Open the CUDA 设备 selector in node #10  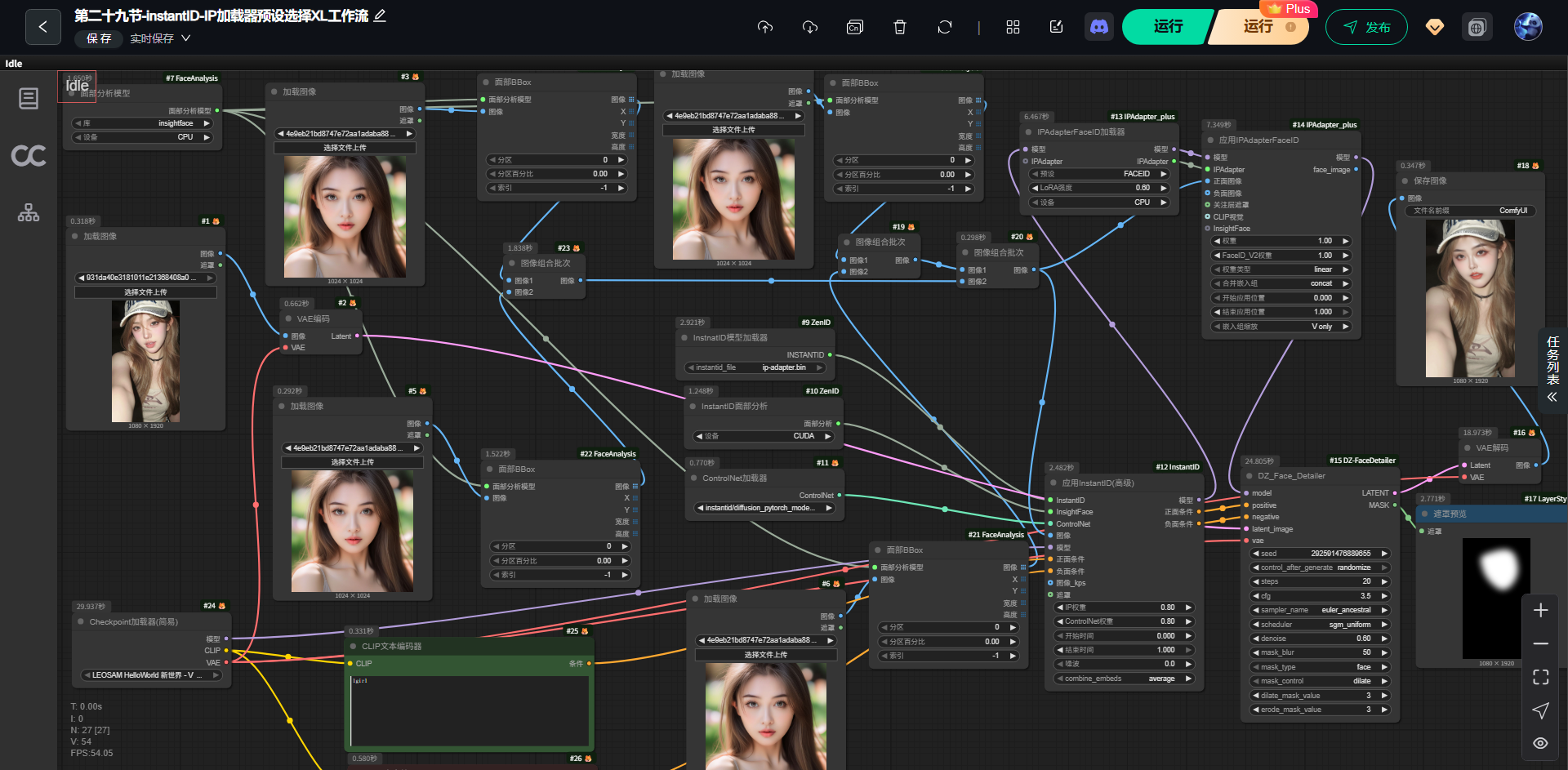pos(763,436)
